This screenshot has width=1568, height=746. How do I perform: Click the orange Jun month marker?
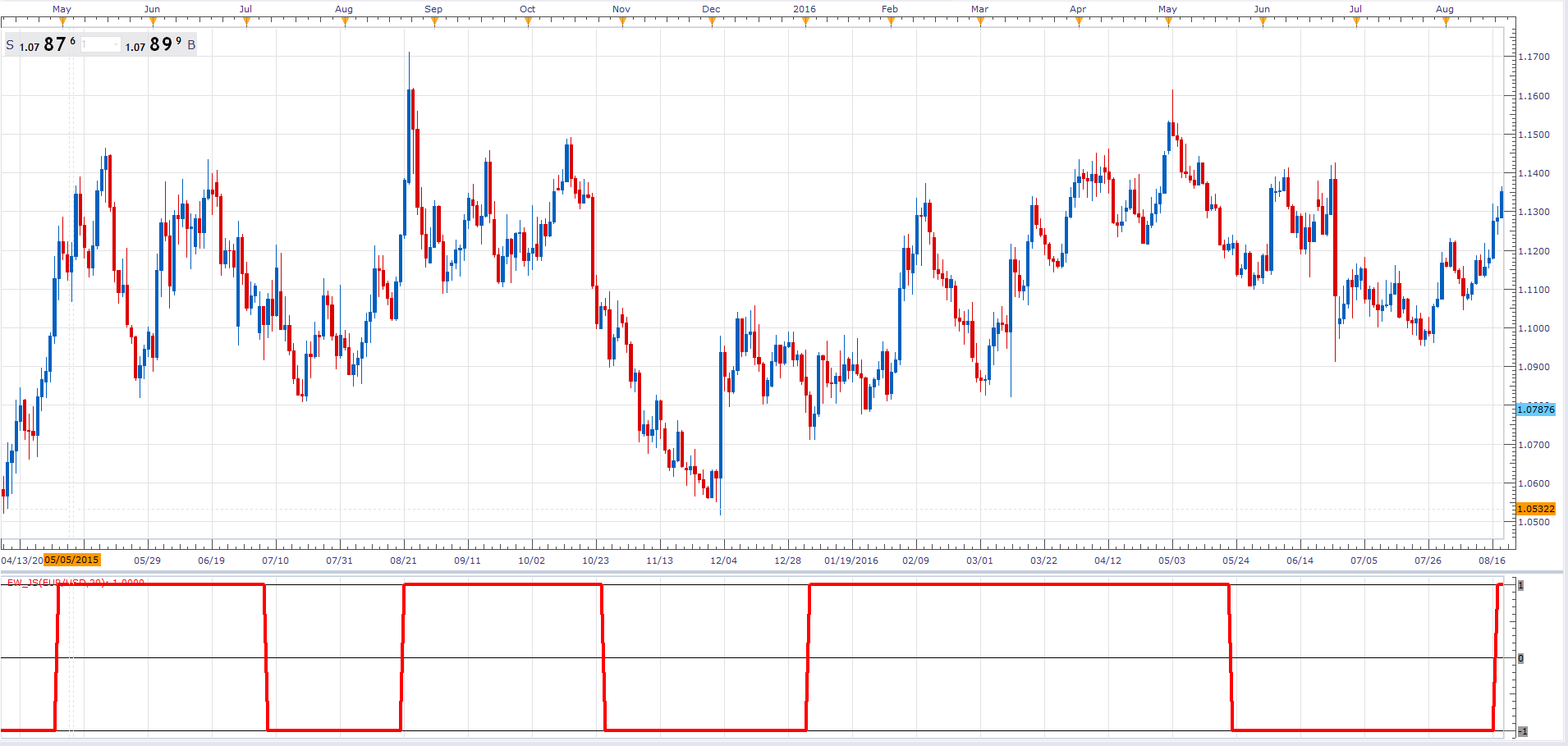152,22
